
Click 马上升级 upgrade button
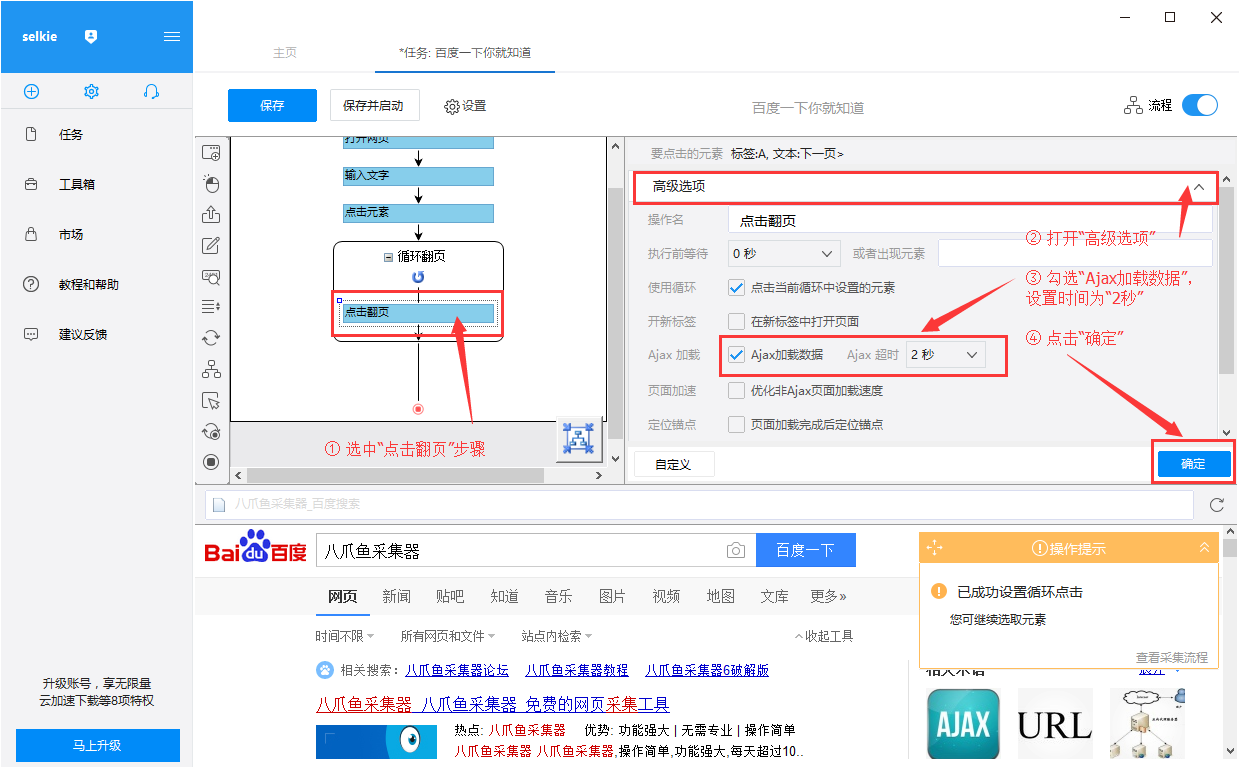(x=98, y=745)
